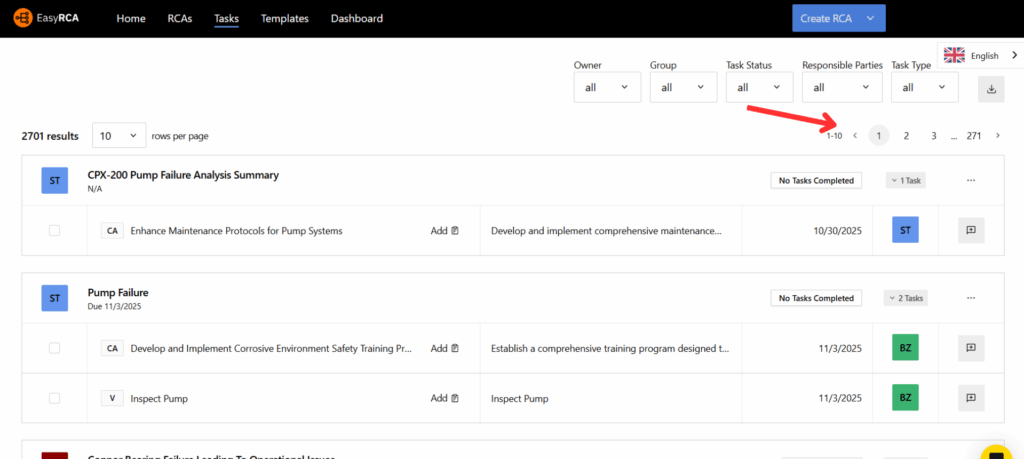The height and width of the screenshot is (459, 1024).
Task: Go to next page using right arrow
Action: 997,136
